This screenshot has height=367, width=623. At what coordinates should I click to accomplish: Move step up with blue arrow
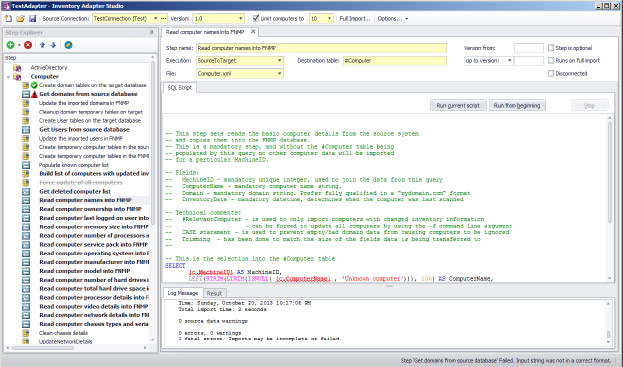pos(42,45)
